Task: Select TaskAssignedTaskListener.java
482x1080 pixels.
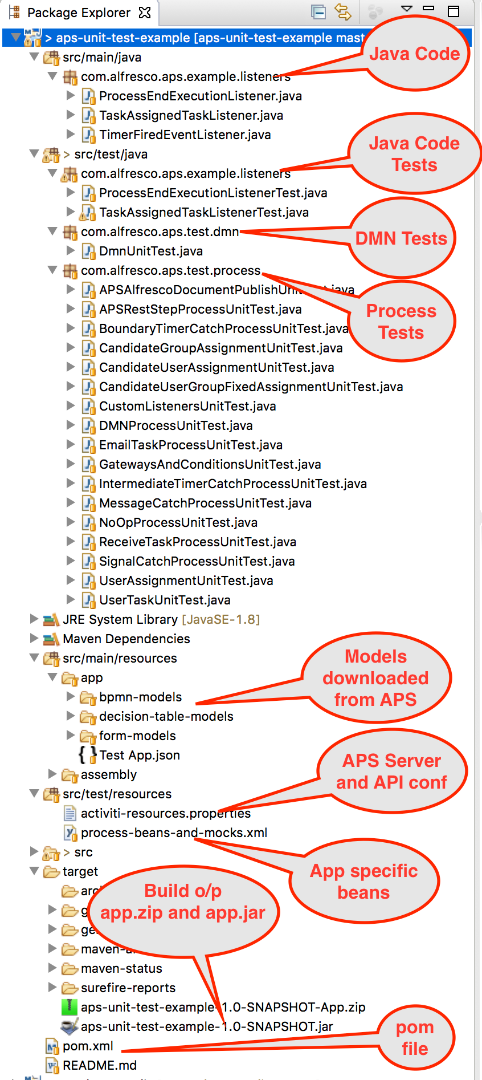Action: coord(190,116)
